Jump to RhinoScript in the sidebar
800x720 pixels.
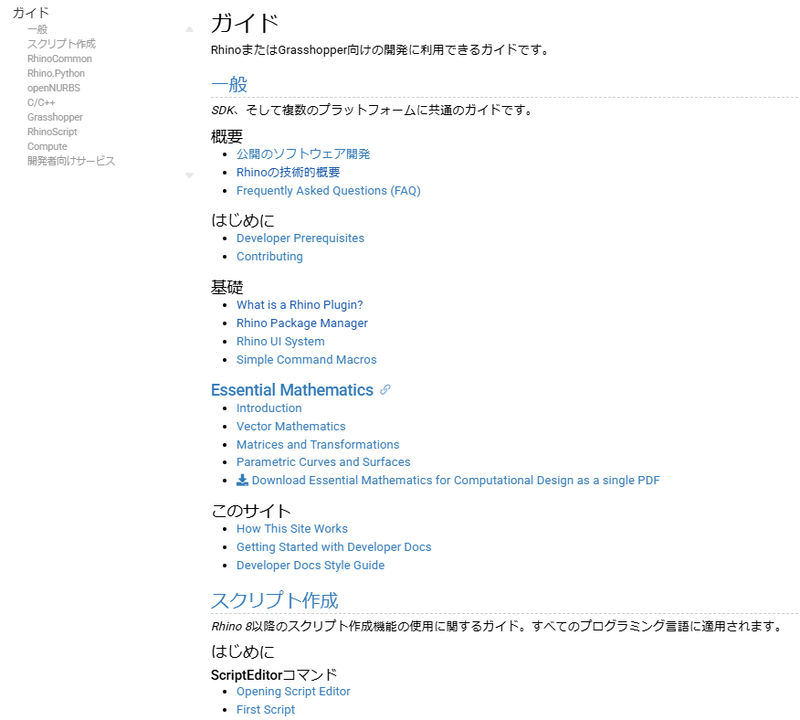click(52, 132)
